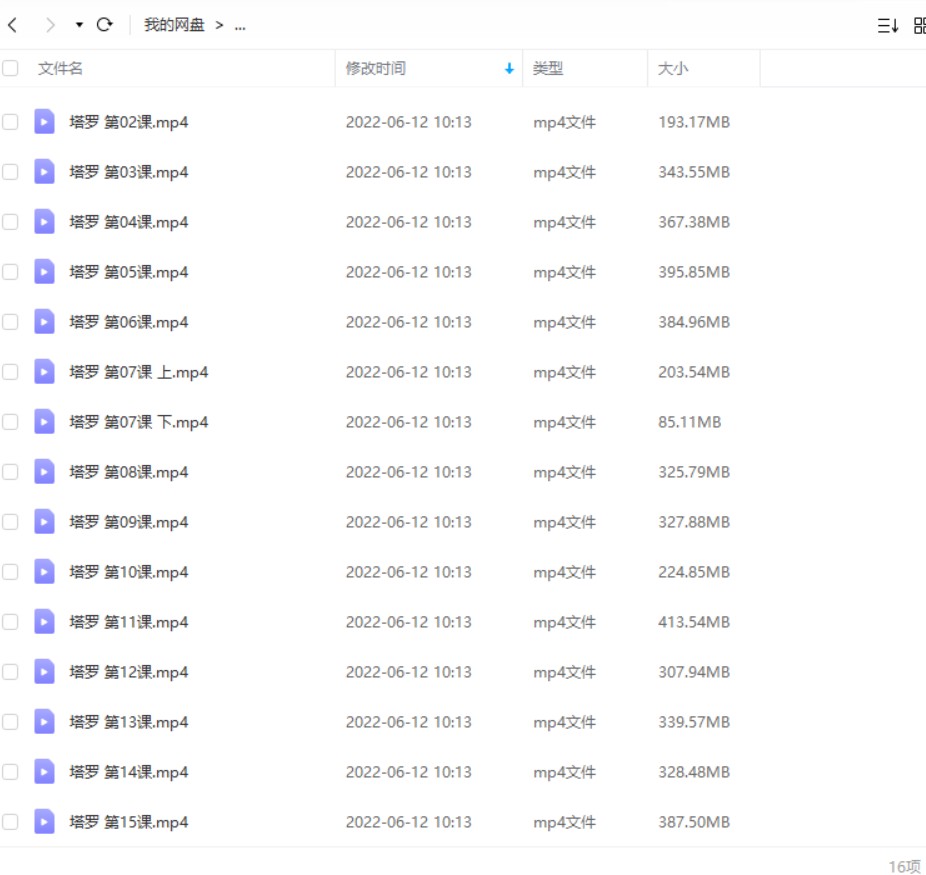This screenshot has width=926, height=875.
Task: Select file name 塔罗 第07课 下.mp4
Action: pos(139,422)
